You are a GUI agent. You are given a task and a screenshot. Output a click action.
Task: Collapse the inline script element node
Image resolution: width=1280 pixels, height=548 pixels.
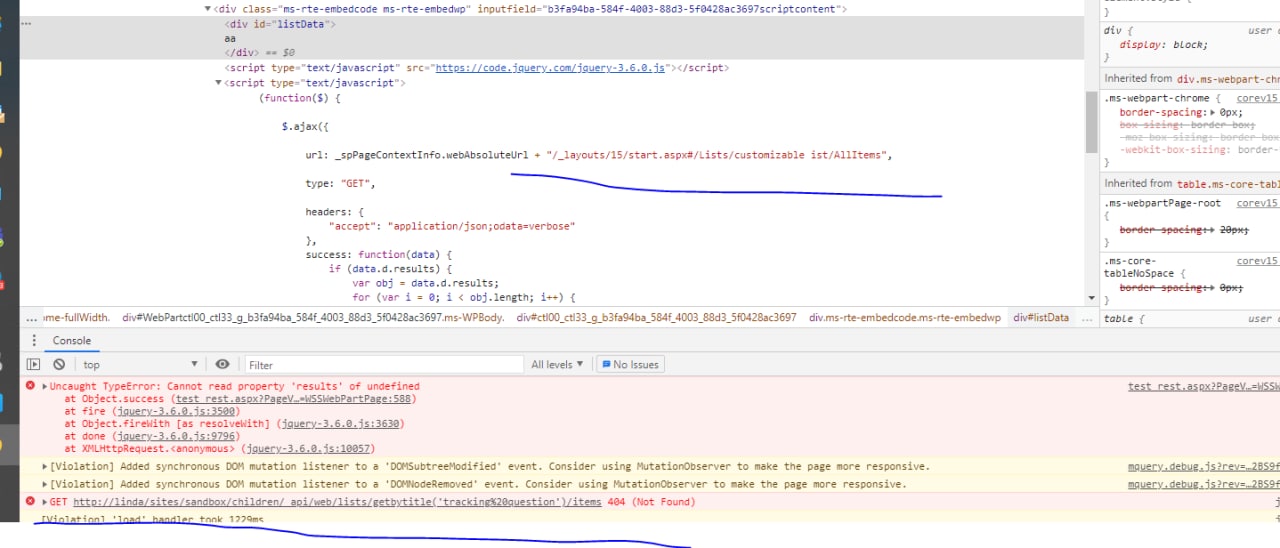coord(219,83)
